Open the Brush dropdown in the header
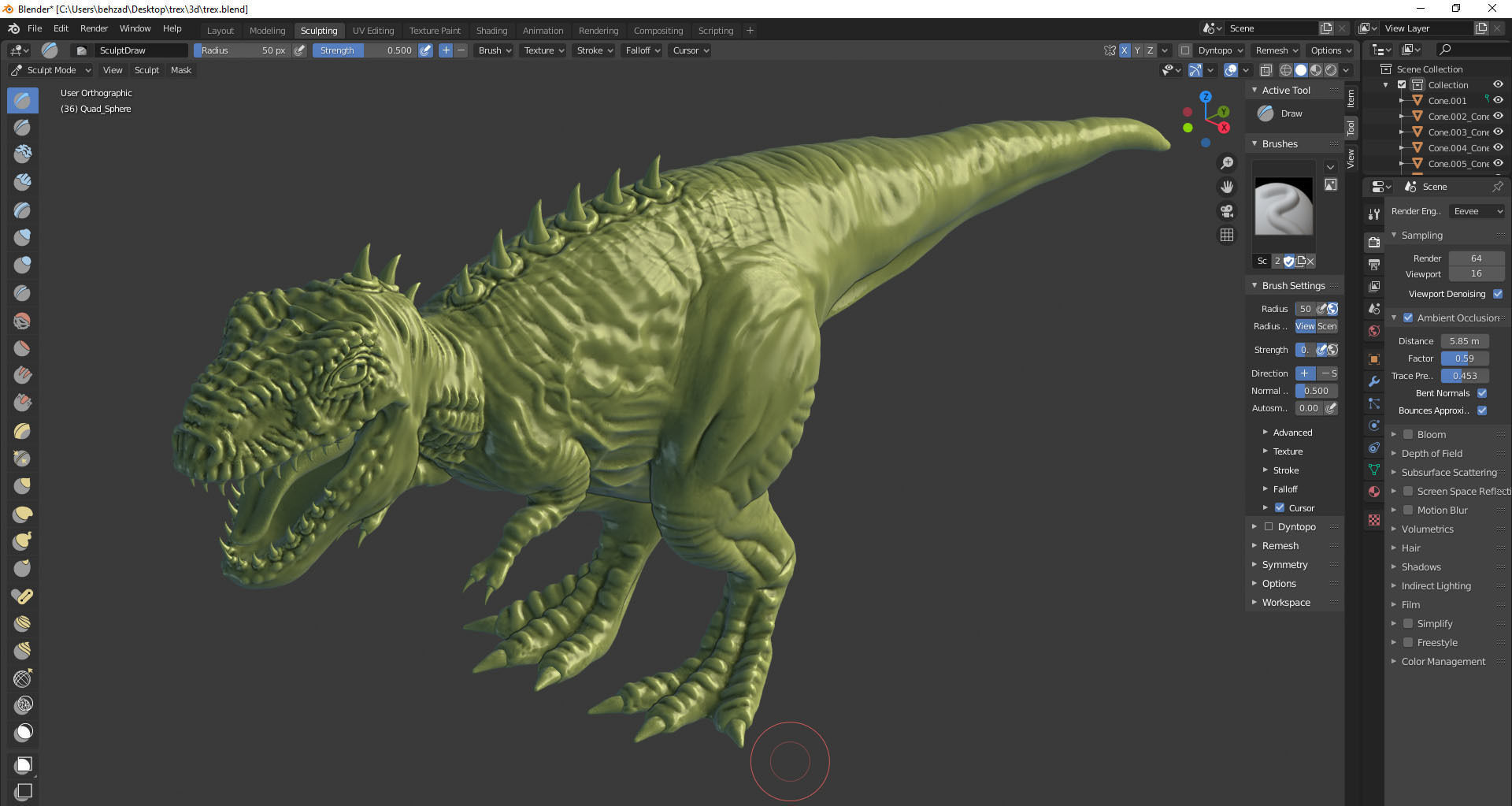Image resolution: width=1512 pixels, height=806 pixels. click(x=495, y=50)
